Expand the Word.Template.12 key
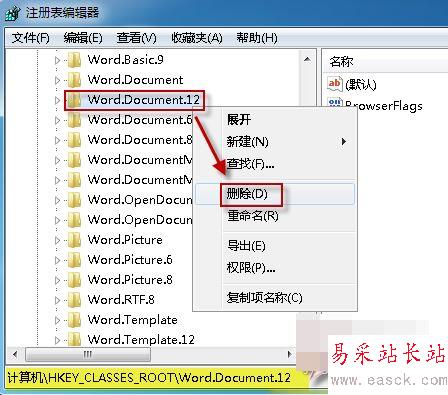The width and height of the screenshot is (448, 395). coord(57,340)
